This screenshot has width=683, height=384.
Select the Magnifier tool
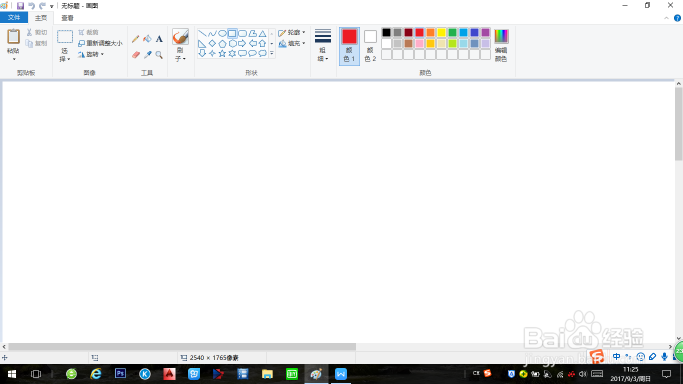[159, 55]
